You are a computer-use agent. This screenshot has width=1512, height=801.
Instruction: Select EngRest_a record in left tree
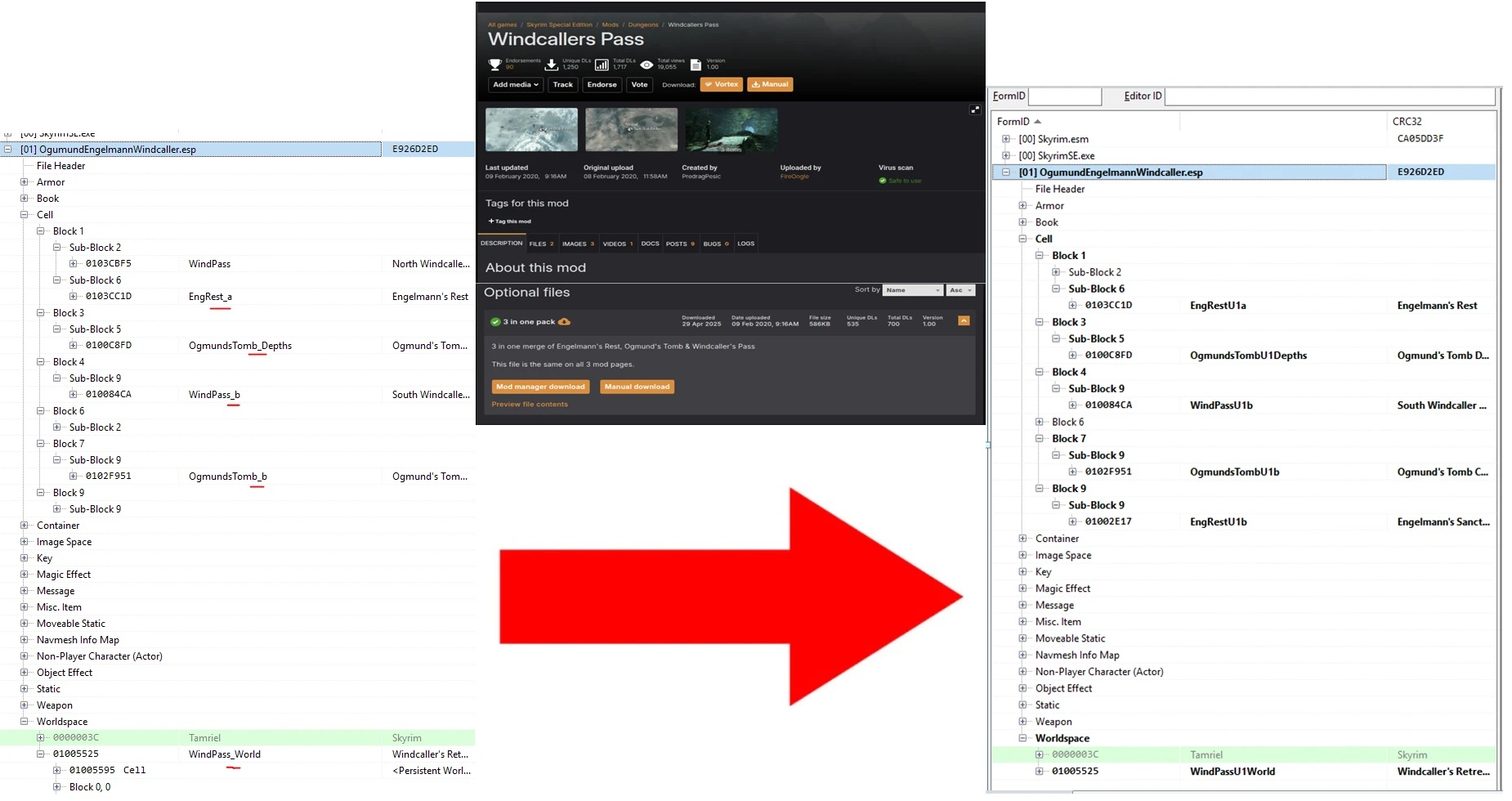210,297
